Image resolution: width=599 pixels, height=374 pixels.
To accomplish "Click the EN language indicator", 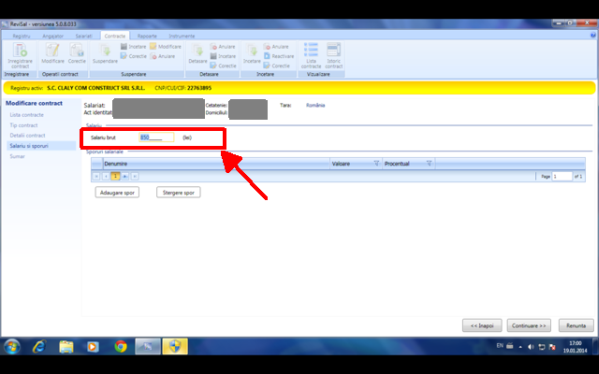I will pos(500,346).
